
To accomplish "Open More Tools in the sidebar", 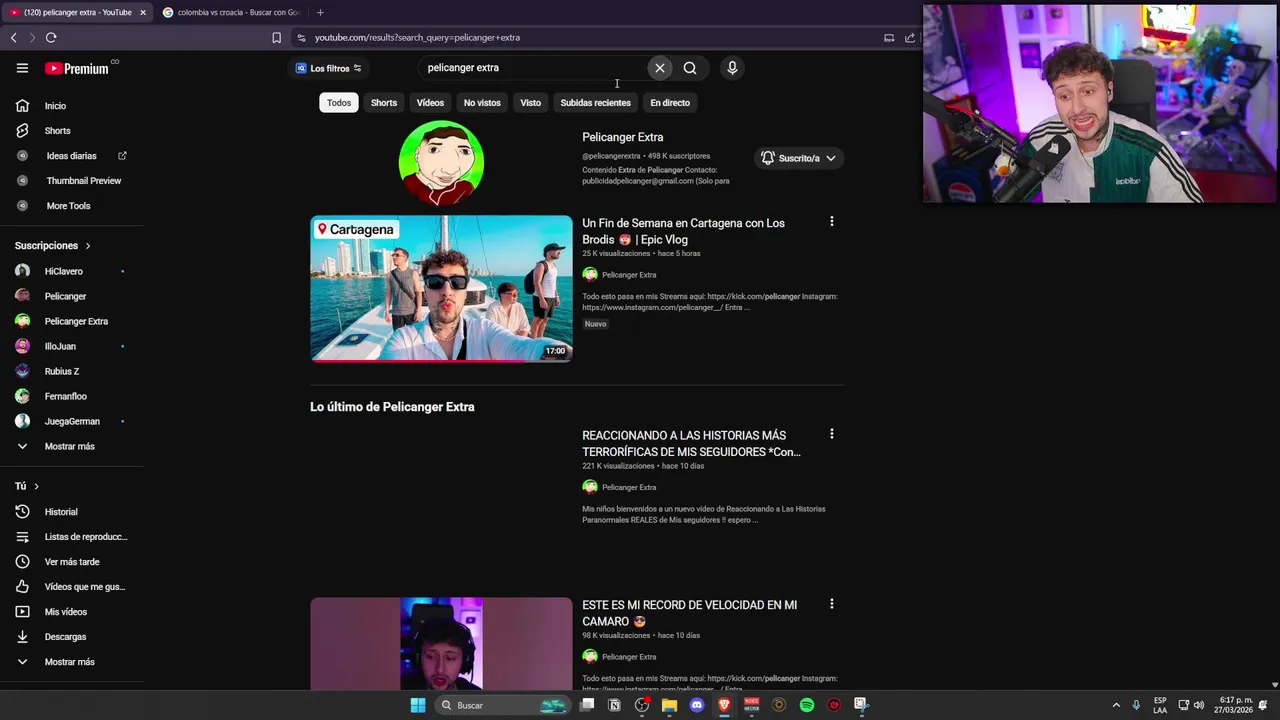I will (68, 206).
